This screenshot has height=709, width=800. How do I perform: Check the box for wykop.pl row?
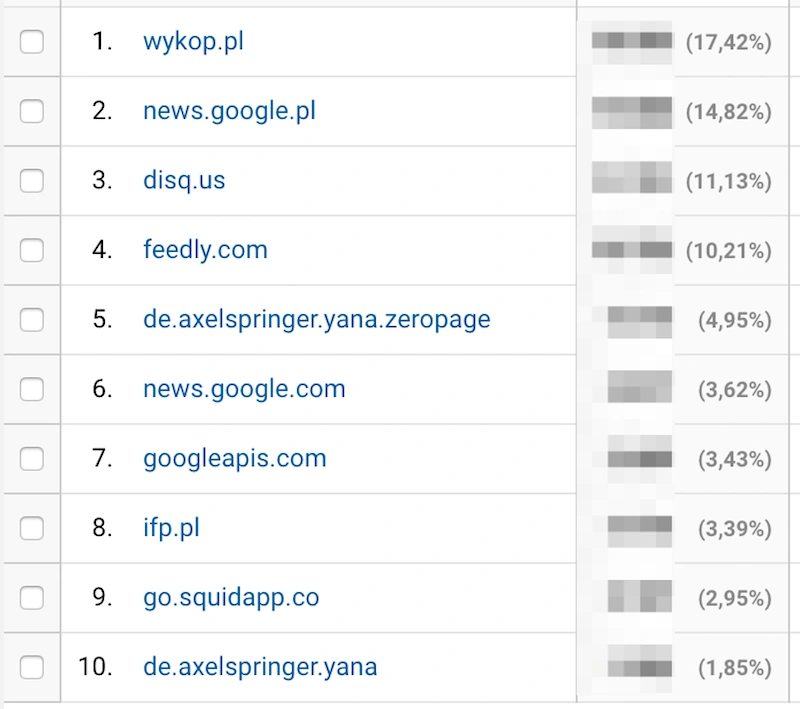pos(32,42)
